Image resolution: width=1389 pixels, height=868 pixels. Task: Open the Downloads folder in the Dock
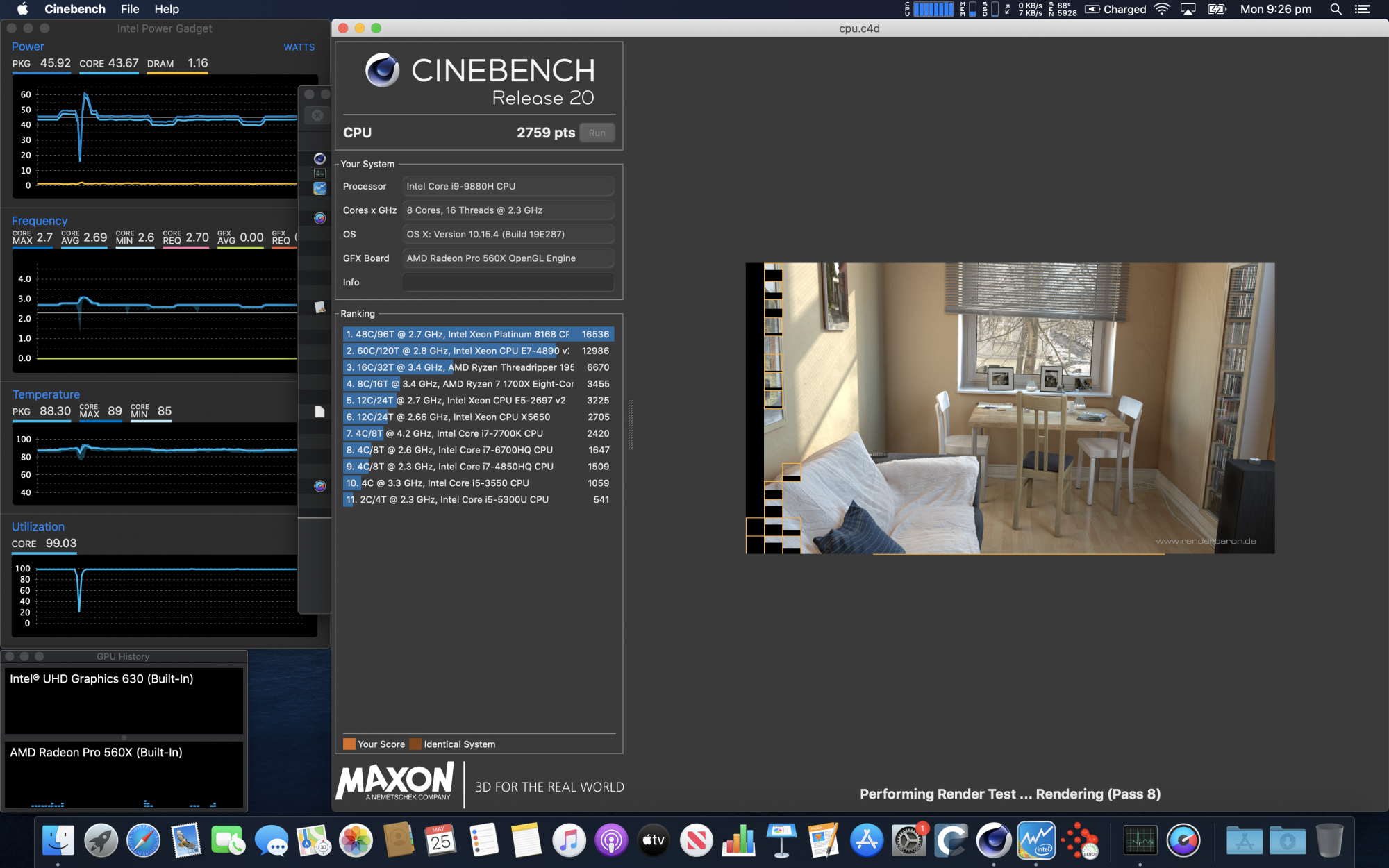tap(1287, 840)
